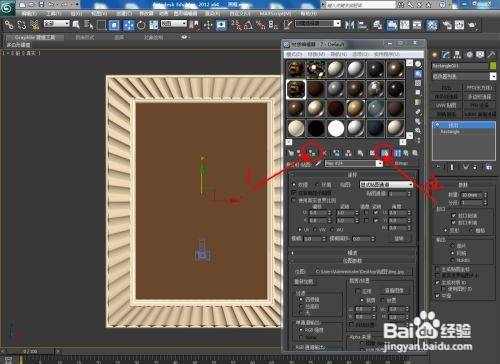This screenshot has height=364, width=500.
Task: Collapse the Bitmap Parameters rollout
Action: coord(352,260)
